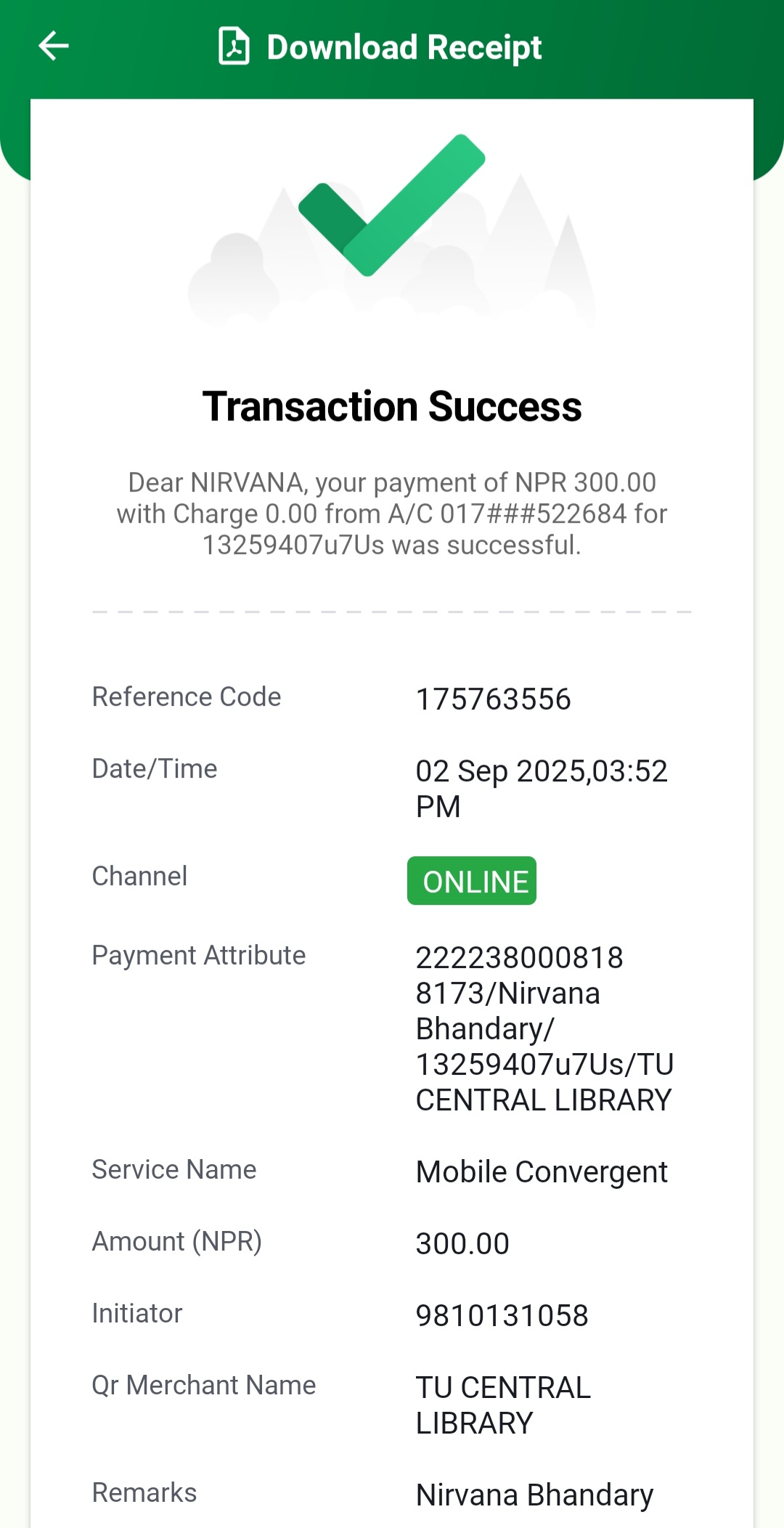Tap the Nirvana Bhandary remarks value
Image resolution: width=784 pixels, height=1528 pixels.
point(534,1495)
